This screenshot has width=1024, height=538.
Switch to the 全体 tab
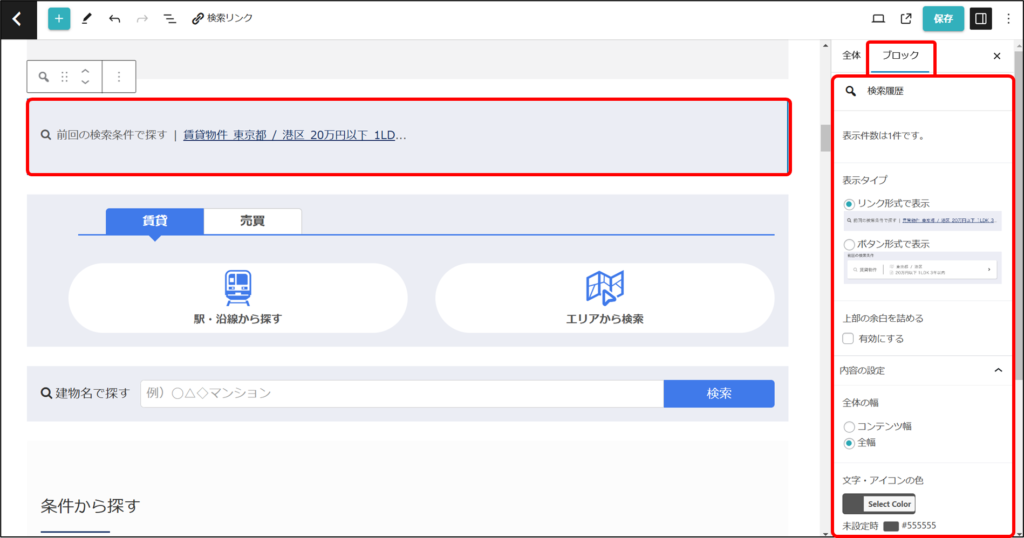[x=851, y=56]
